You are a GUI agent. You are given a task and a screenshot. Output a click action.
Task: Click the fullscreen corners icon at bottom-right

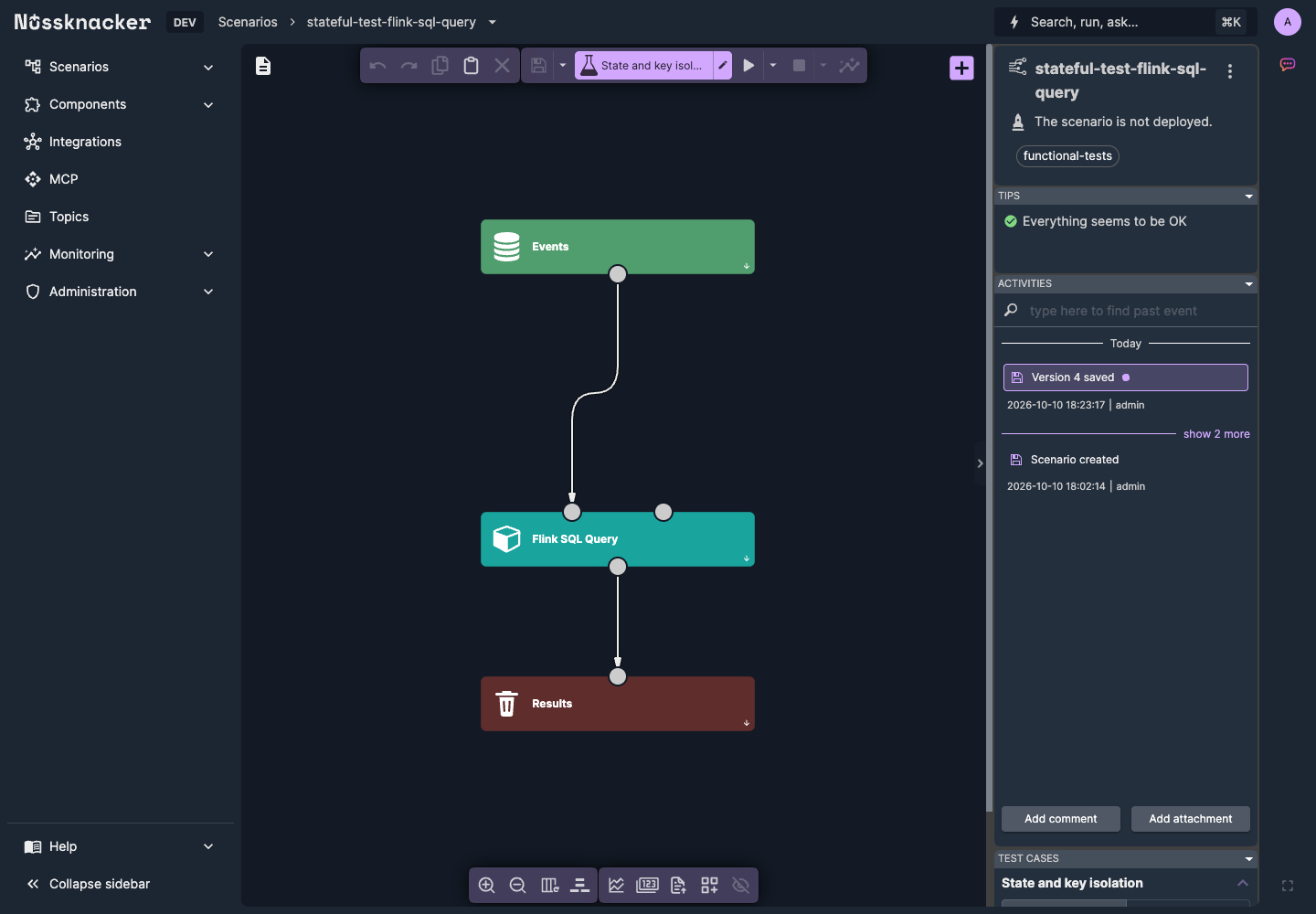1288,886
